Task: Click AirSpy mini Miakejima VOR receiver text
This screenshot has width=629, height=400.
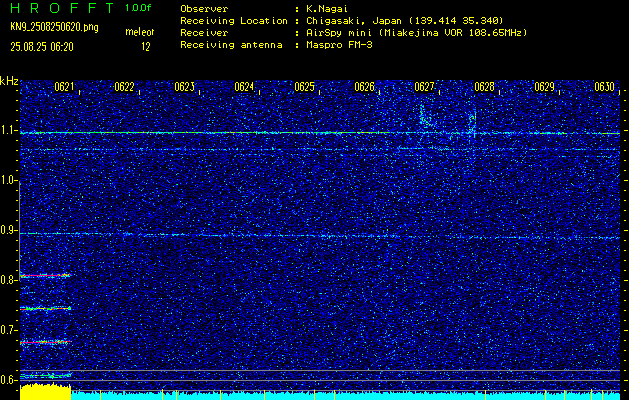Action: 417,32
